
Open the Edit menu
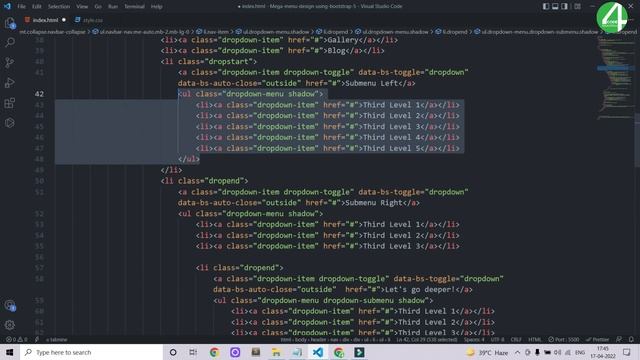click(x=37, y=7)
